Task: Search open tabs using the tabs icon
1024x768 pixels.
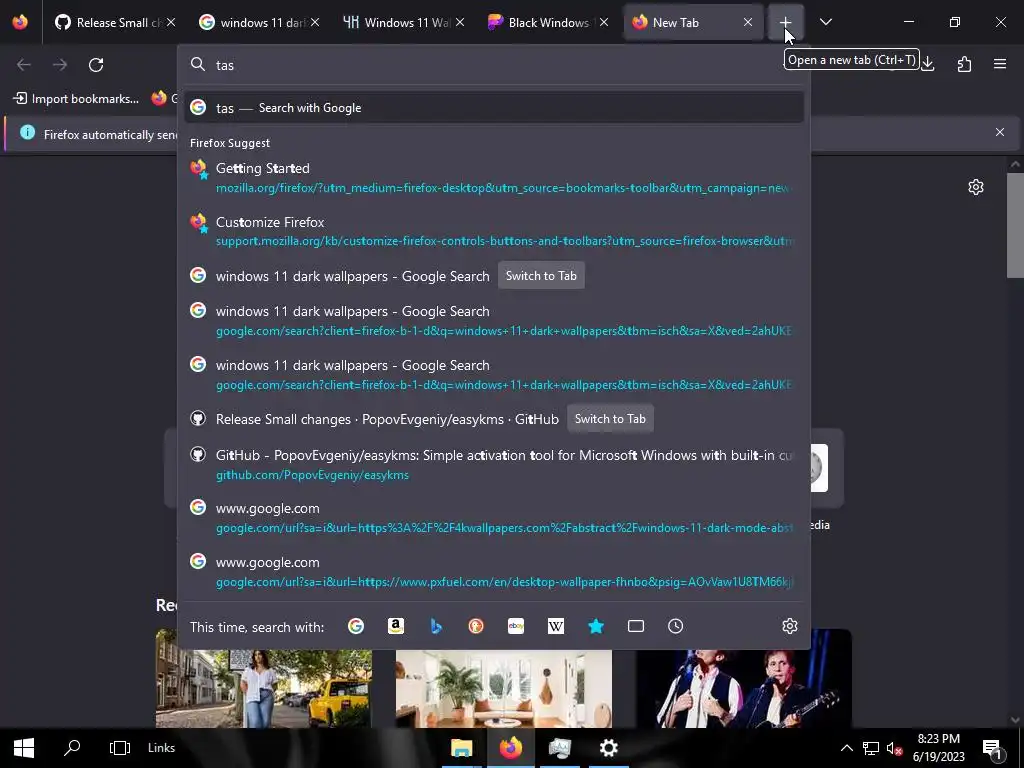Action: [x=635, y=626]
